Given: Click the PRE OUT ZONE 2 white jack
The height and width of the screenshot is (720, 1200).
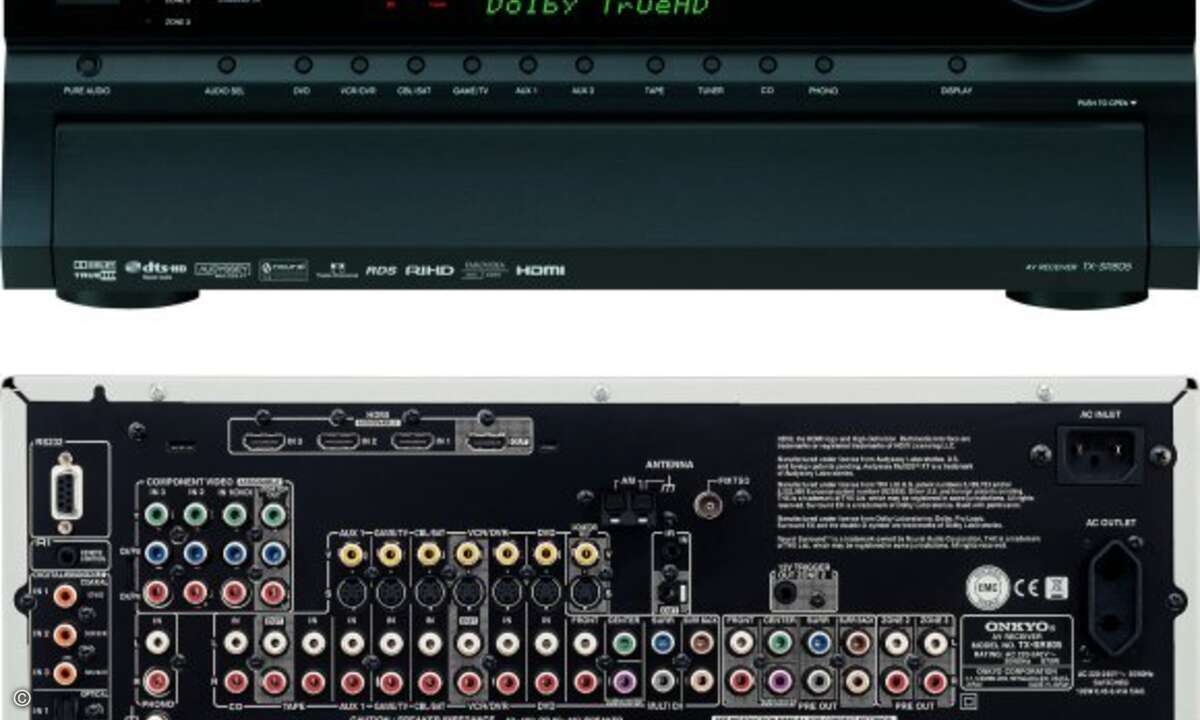Looking at the screenshot, I should (x=897, y=642).
